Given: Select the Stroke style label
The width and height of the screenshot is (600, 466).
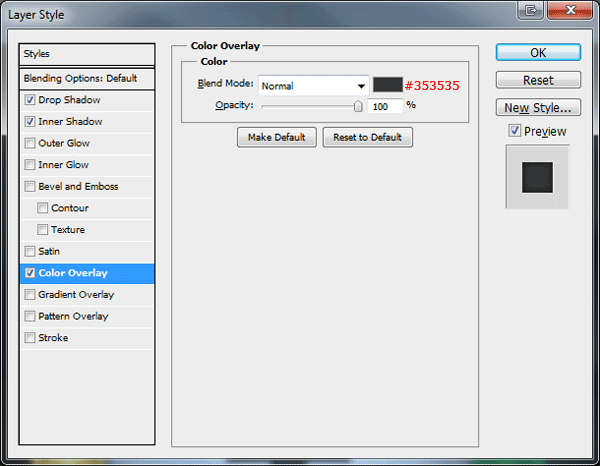Looking at the screenshot, I should (53, 338).
